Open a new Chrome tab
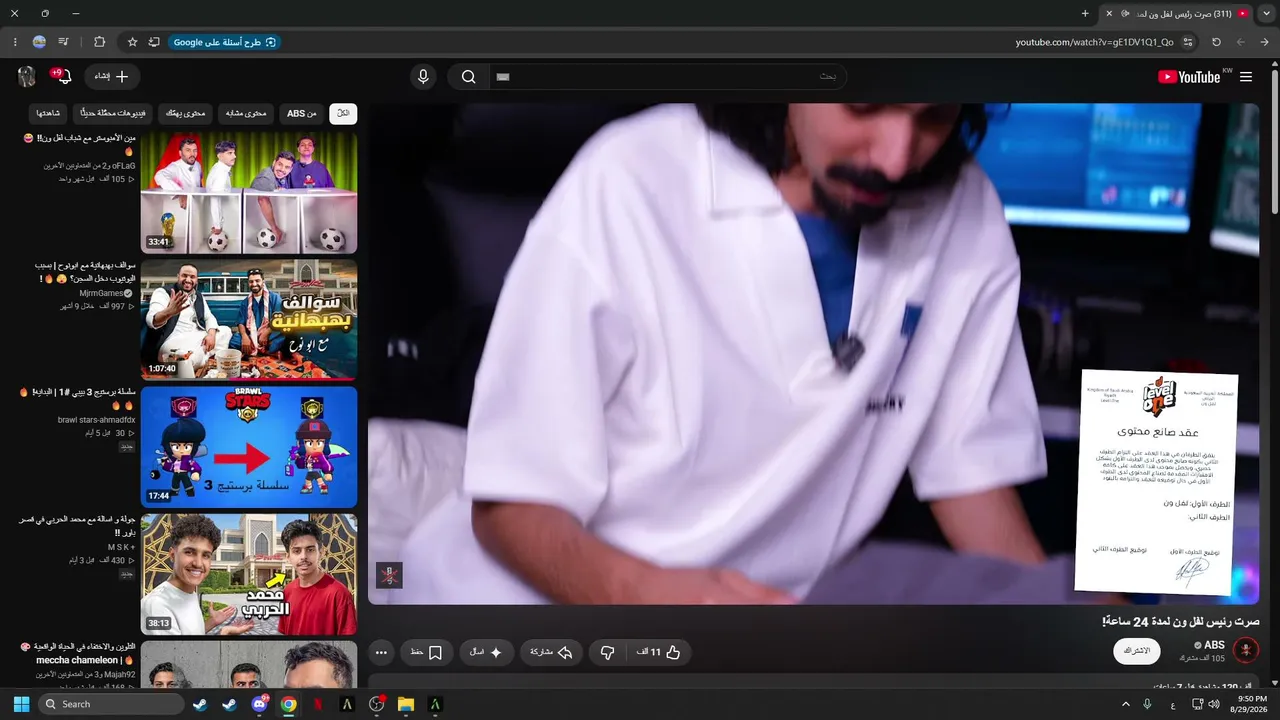This screenshot has width=1280, height=720. [x=1085, y=13]
